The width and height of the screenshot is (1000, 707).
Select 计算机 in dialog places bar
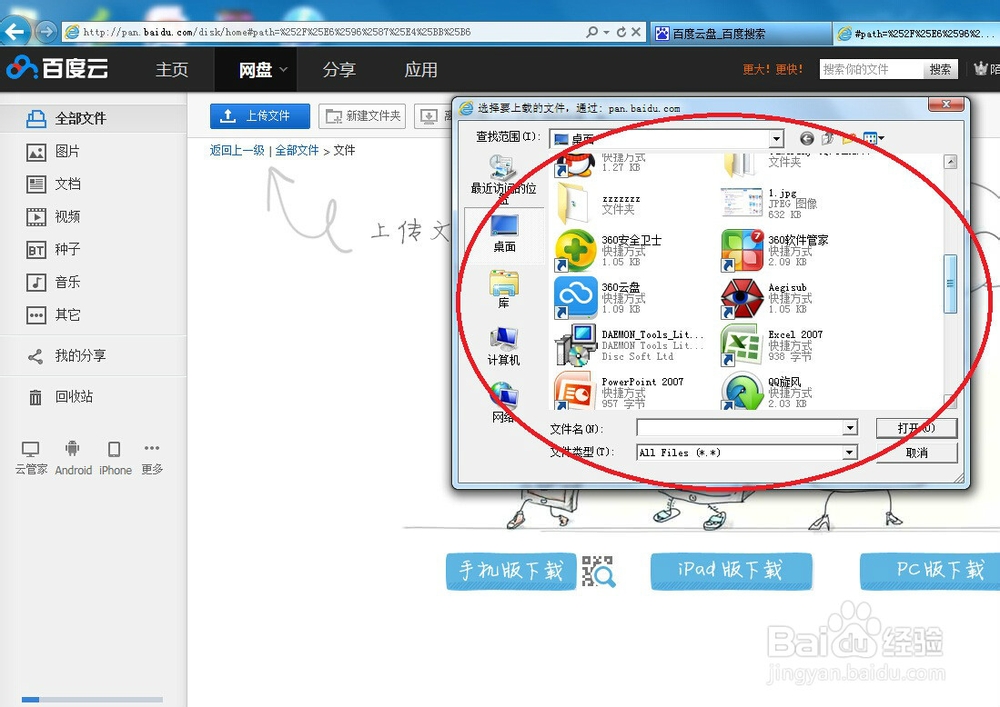[x=504, y=347]
